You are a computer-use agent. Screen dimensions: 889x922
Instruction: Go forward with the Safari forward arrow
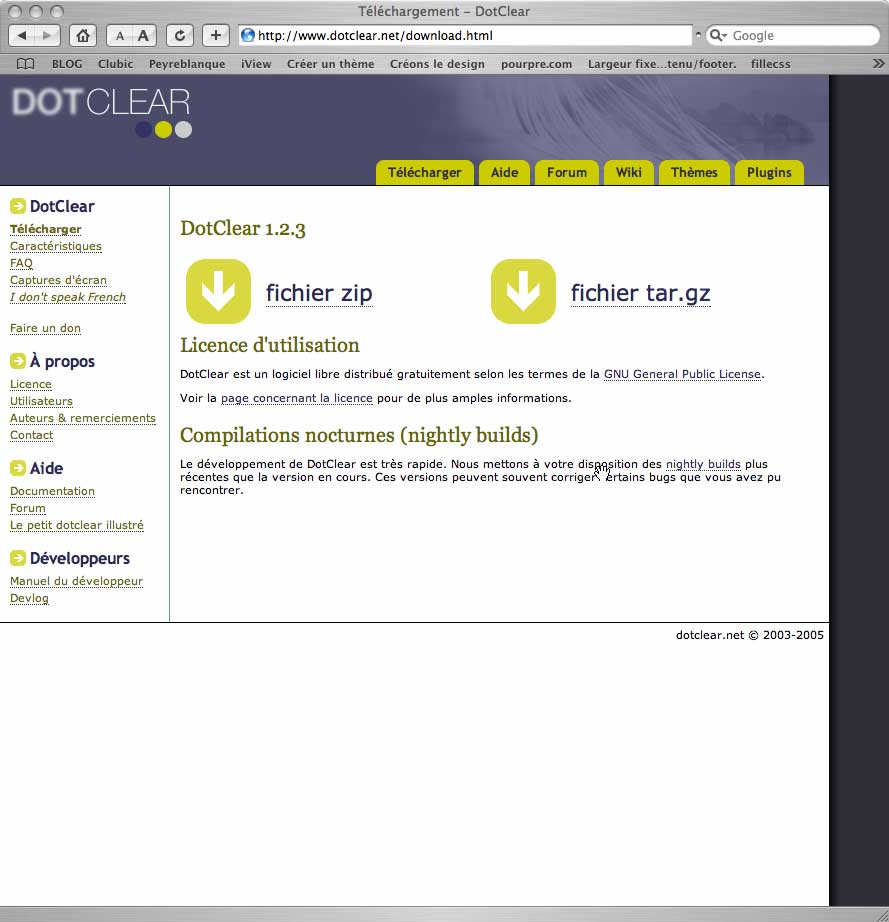click(48, 36)
